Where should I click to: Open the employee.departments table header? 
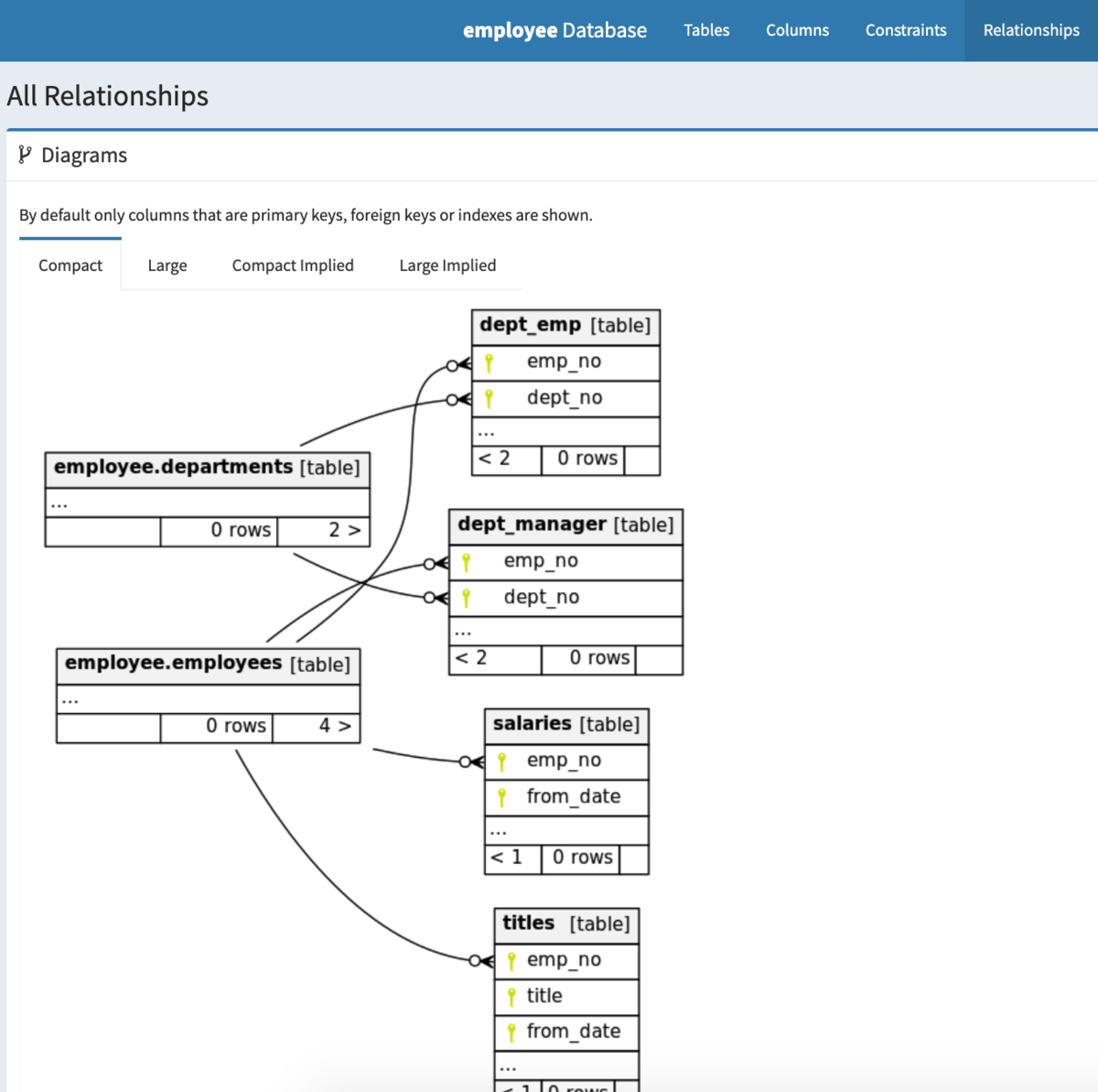[x=207, y=469]
